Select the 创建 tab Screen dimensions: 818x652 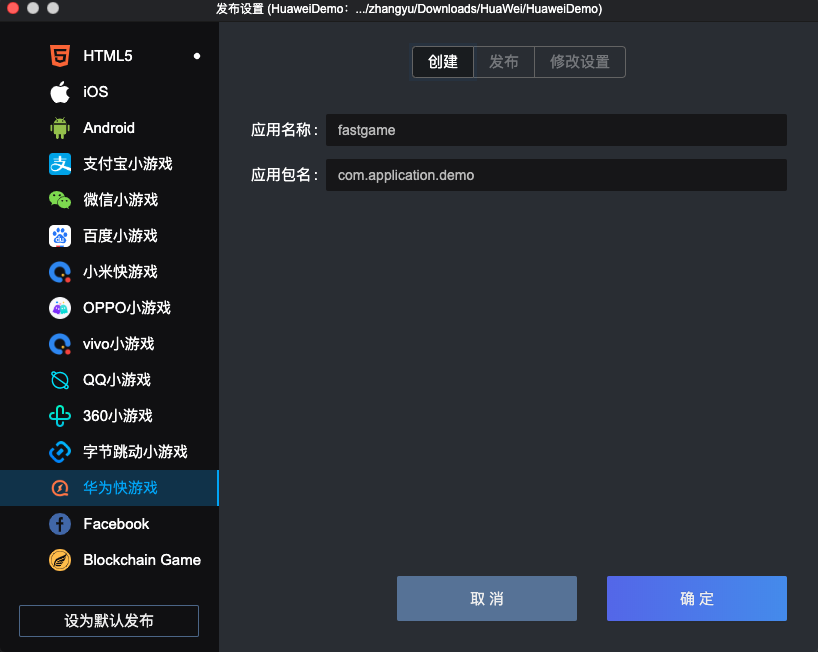point(443,62)
